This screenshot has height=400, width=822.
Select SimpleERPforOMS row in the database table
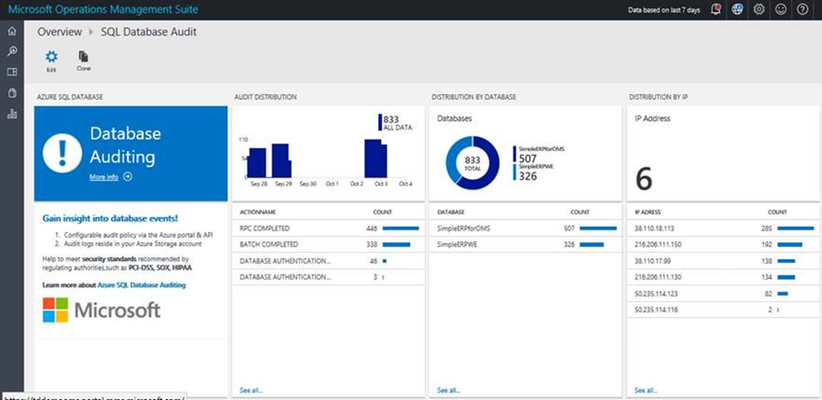(x=525, y=229)
